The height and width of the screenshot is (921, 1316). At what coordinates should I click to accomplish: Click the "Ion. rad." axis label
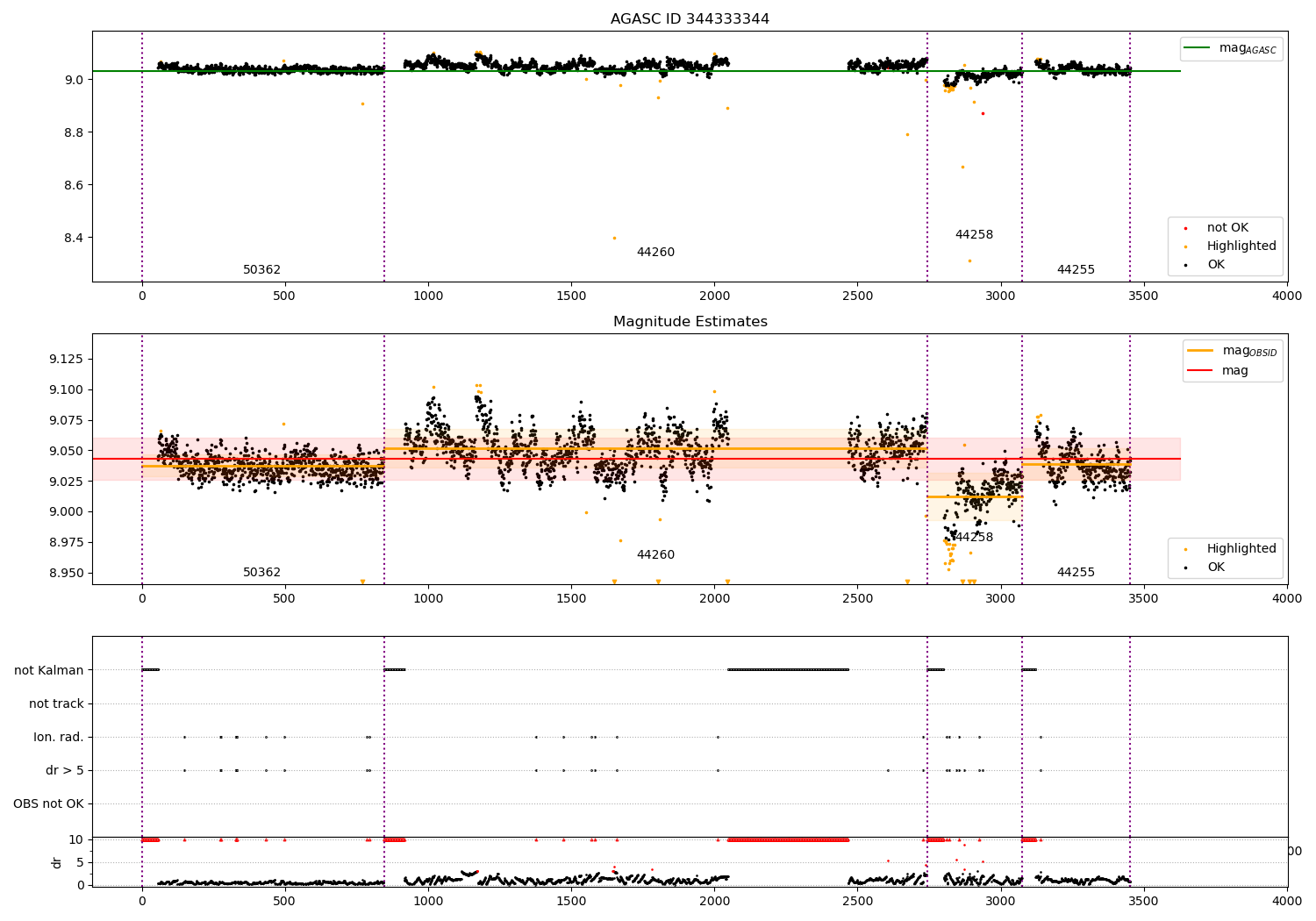(x=59, y=738)
